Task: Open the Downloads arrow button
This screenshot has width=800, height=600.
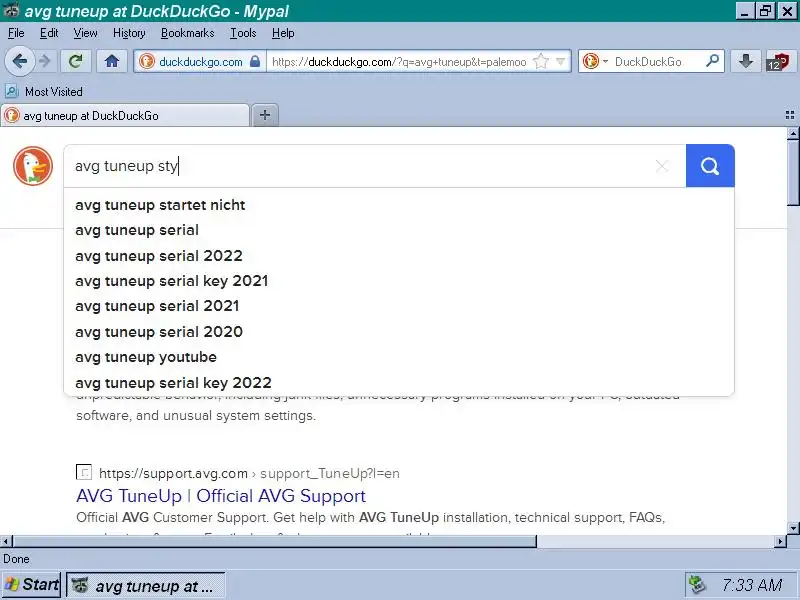Action: pos(746,62)
